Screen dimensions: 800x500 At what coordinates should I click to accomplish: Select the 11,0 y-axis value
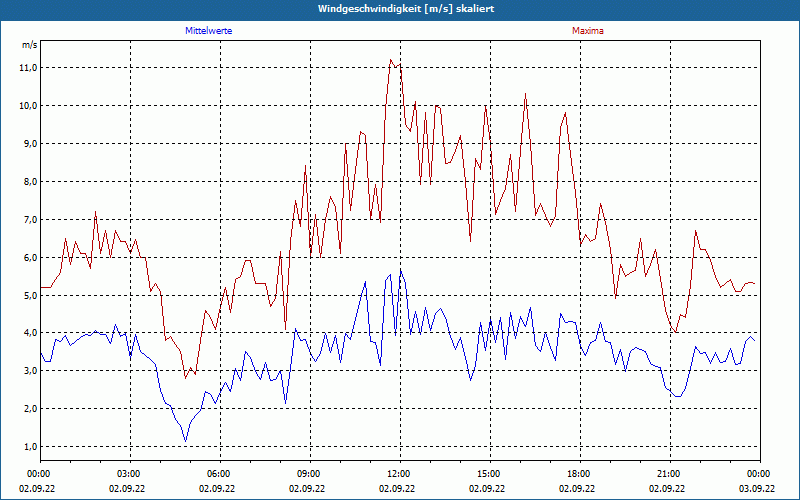click(x=29, y=67)
